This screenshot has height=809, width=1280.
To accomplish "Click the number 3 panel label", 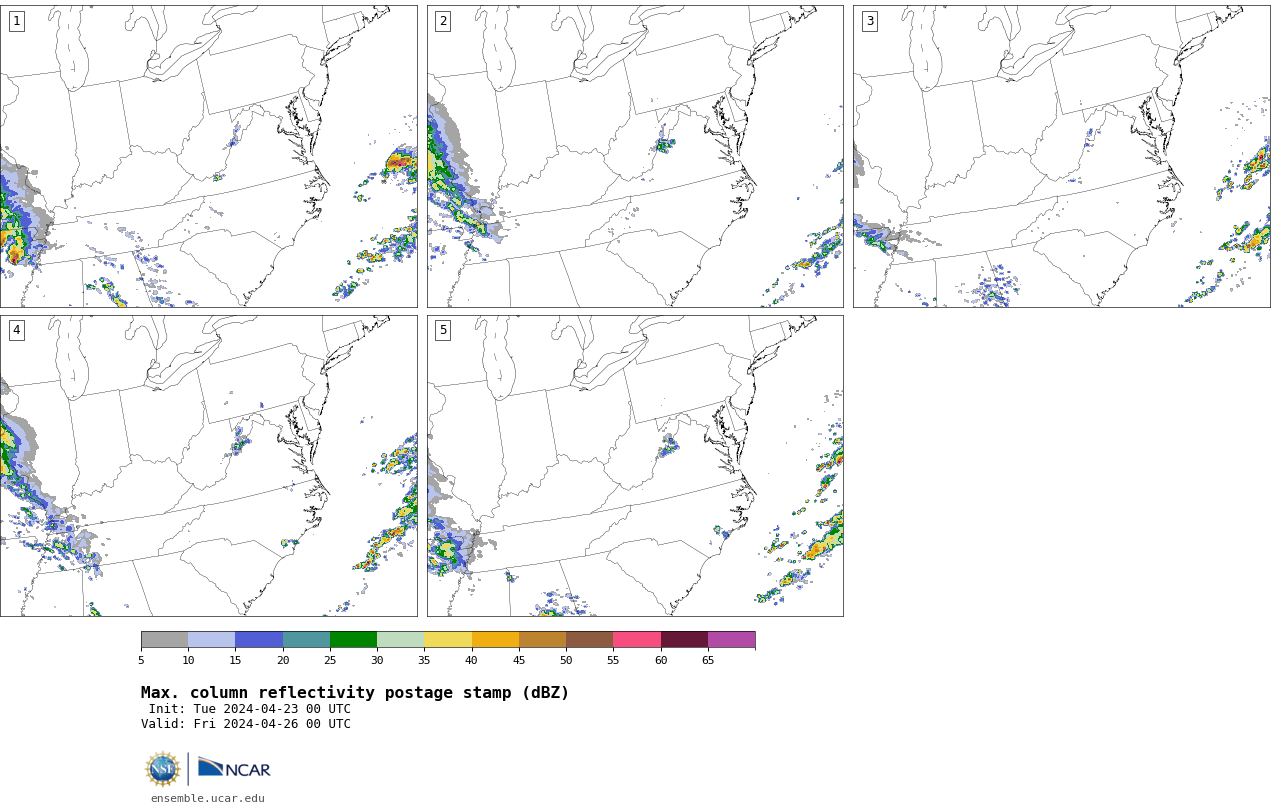I will [869, 21].
